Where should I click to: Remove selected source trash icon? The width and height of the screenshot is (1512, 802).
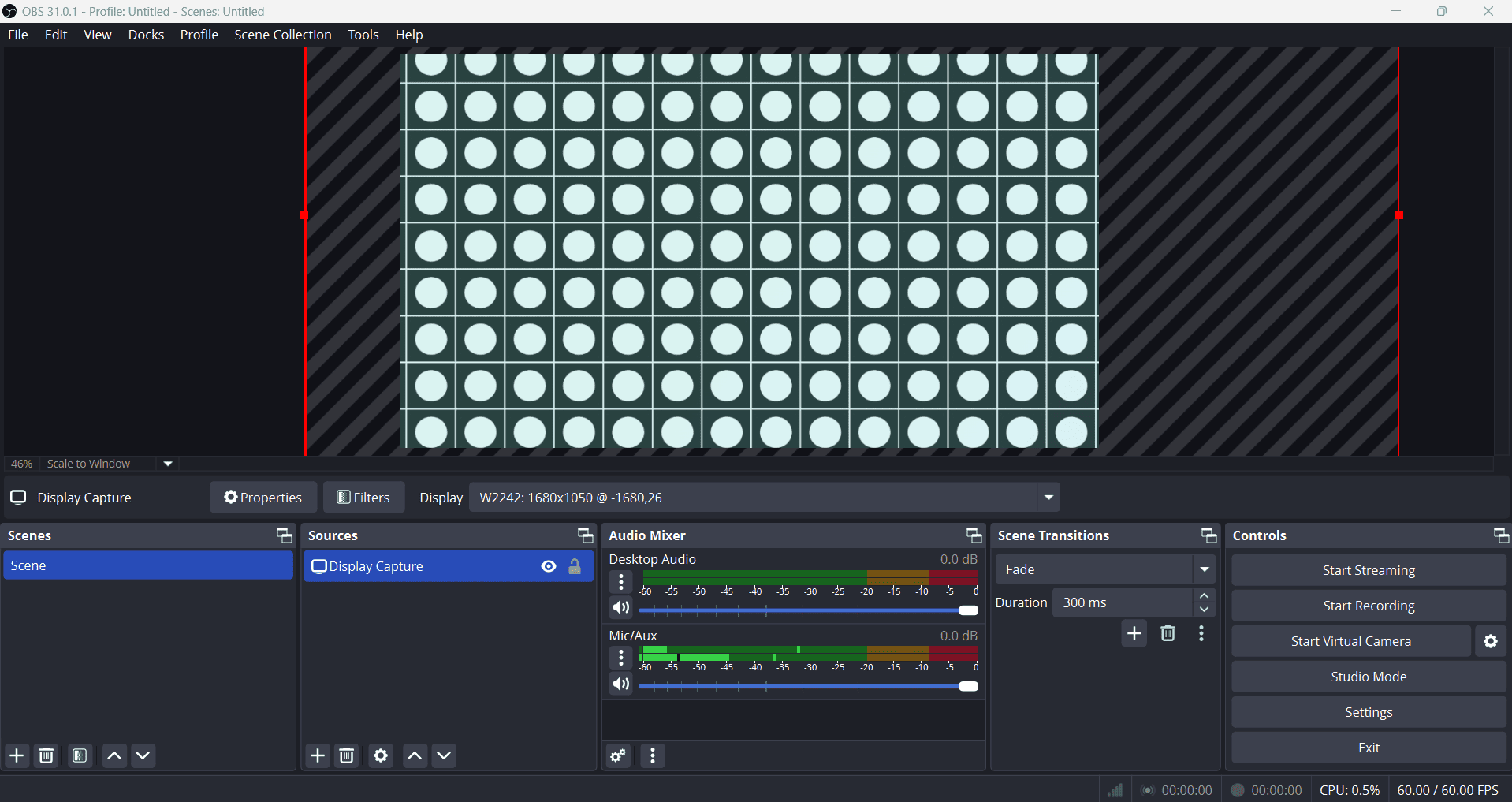347,755
